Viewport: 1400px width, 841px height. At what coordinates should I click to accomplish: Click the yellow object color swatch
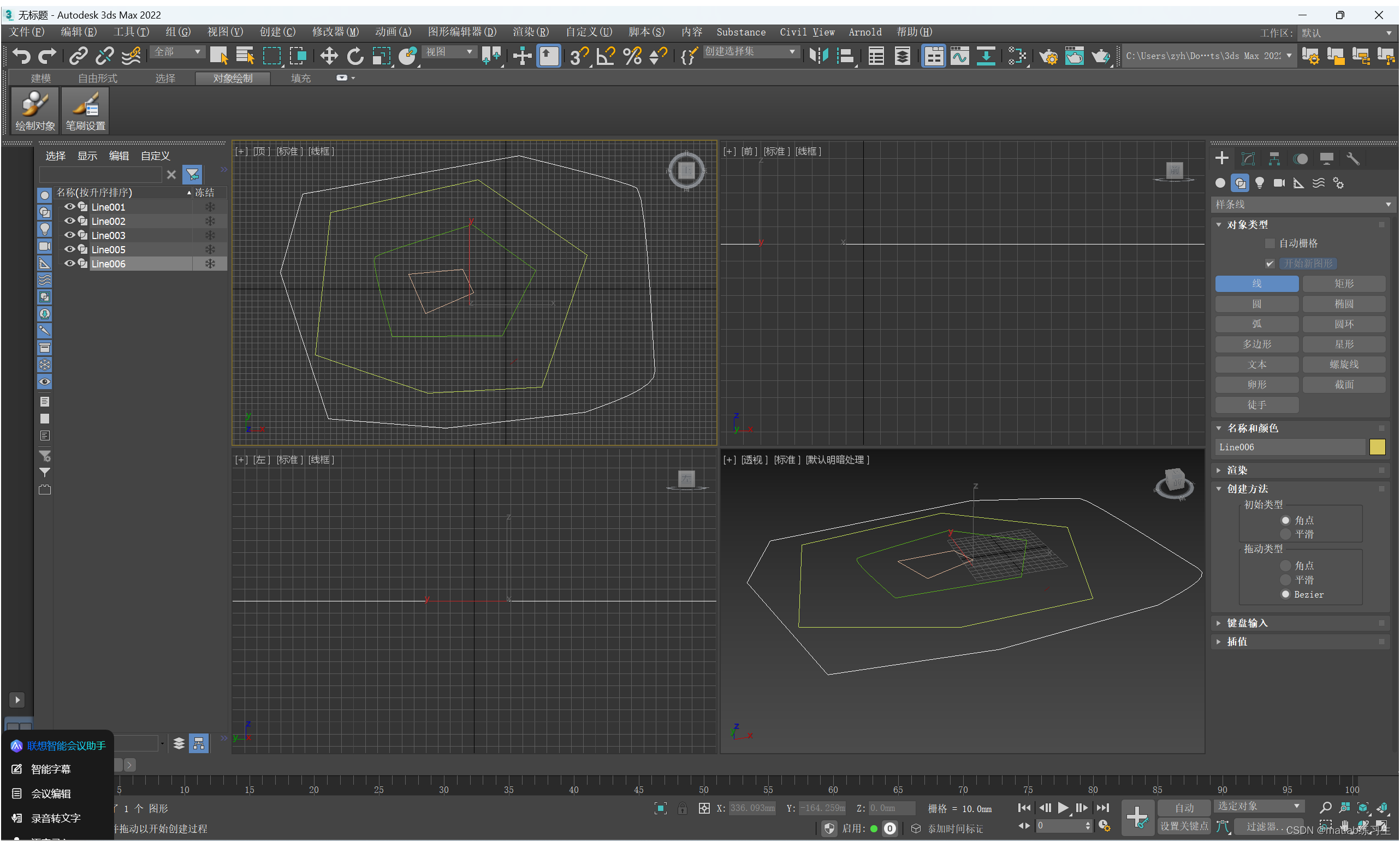tap(1377, 447)
